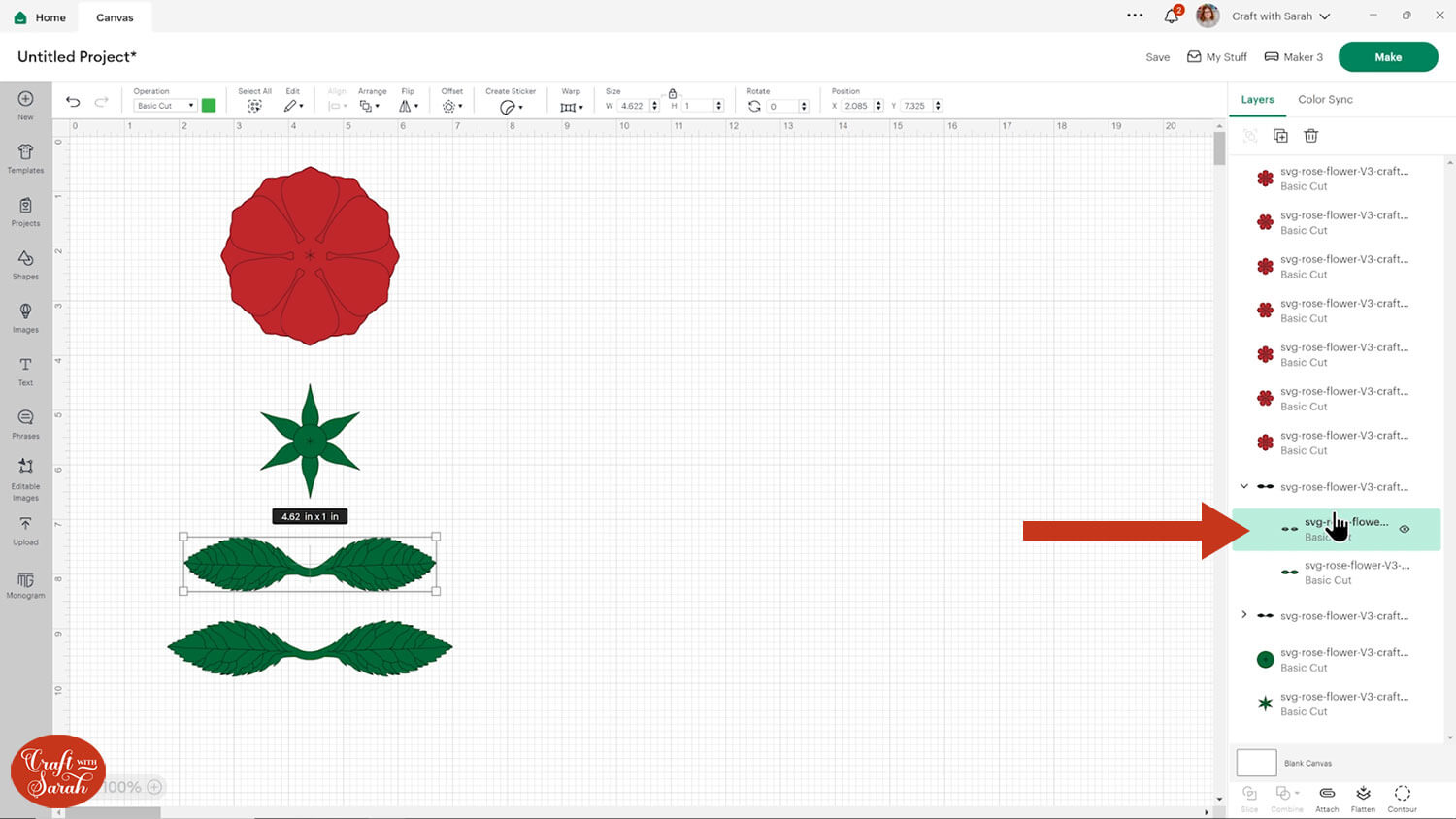Click the green operation color swatch

209,105
